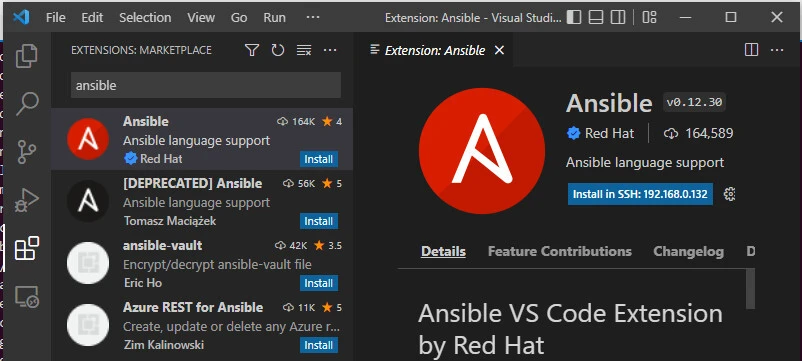
Task: Open the Go menu
Action: click(x=239, y=17)
